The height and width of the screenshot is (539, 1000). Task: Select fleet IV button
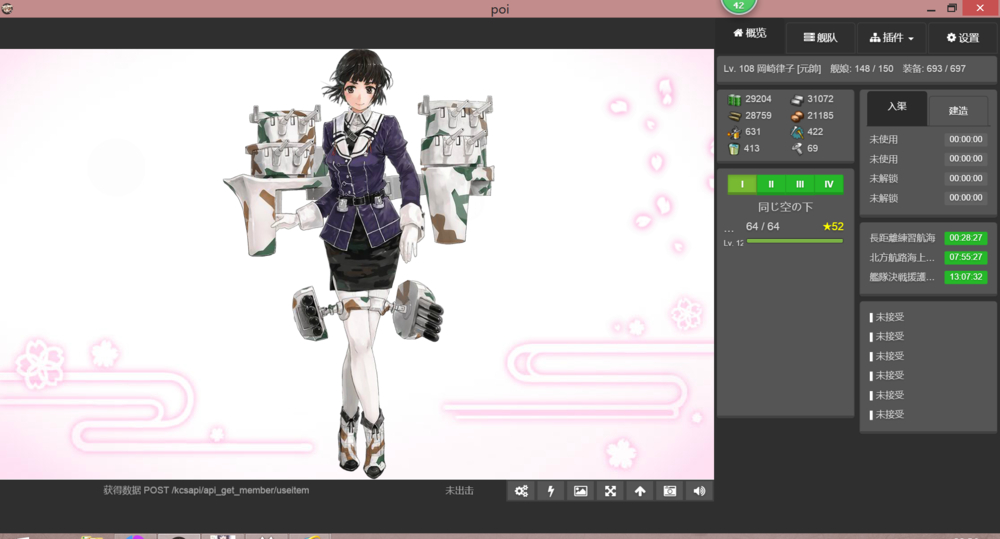pos(828,184)
